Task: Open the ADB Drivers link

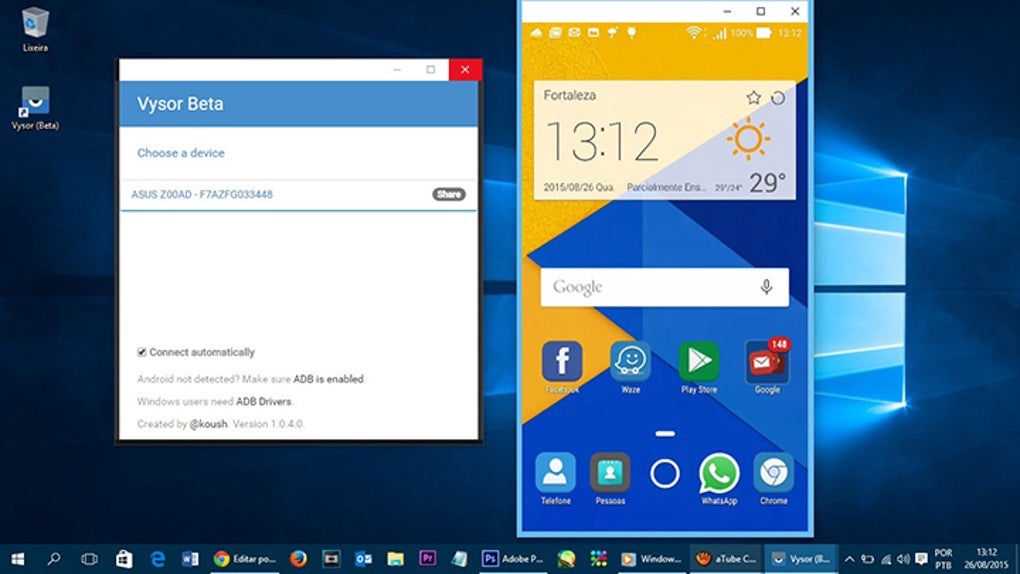Action: coord(263,402)
